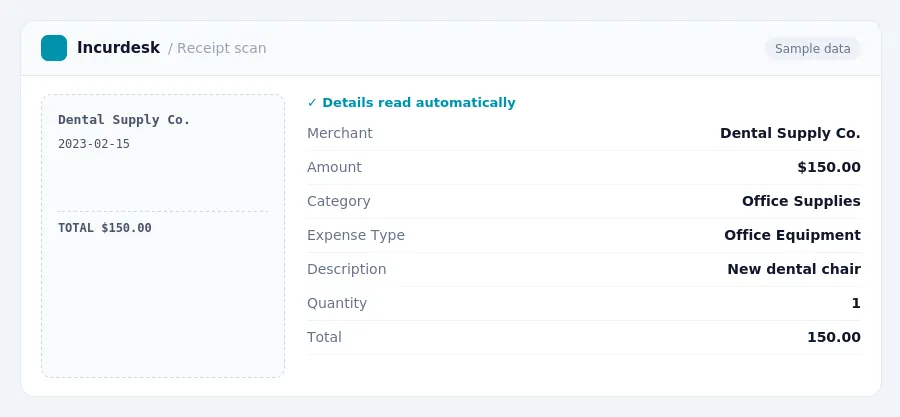Click the Expense Type label
900x417 pixels.
click(x=356, y=235)
